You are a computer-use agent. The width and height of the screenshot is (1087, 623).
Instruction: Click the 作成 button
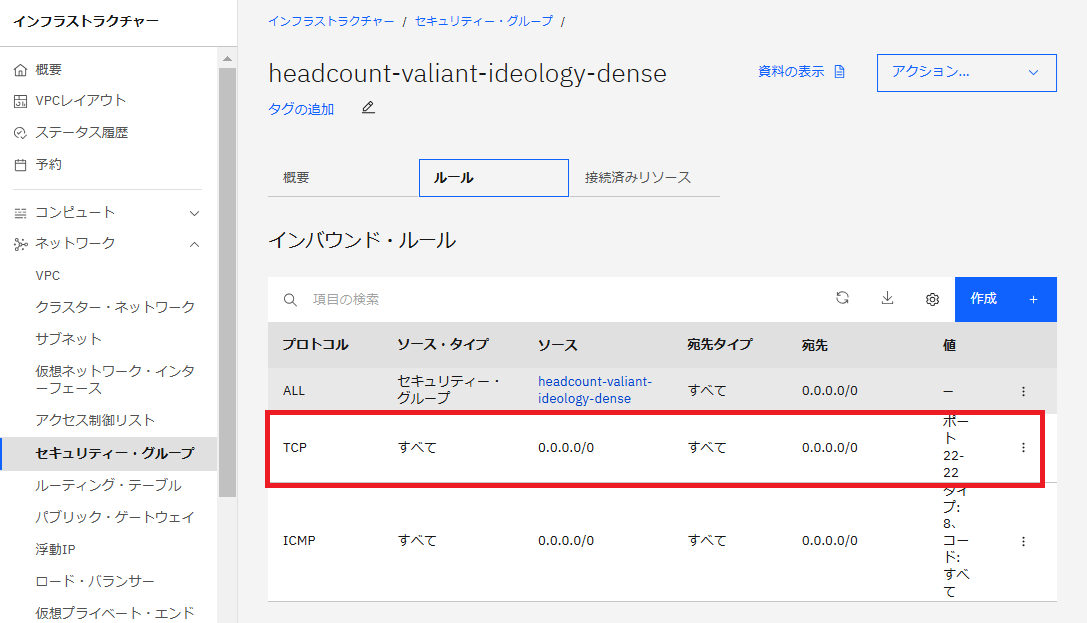point(1005,299)
